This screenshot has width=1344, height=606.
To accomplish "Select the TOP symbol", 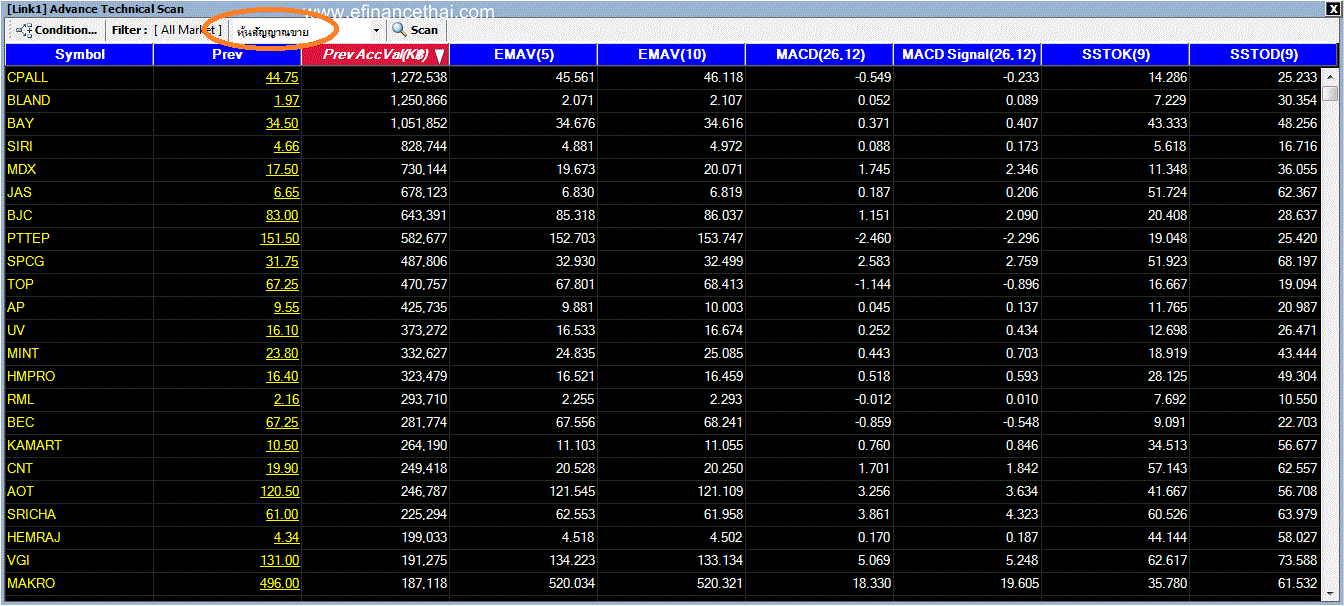I will click(x=20, y=284).
